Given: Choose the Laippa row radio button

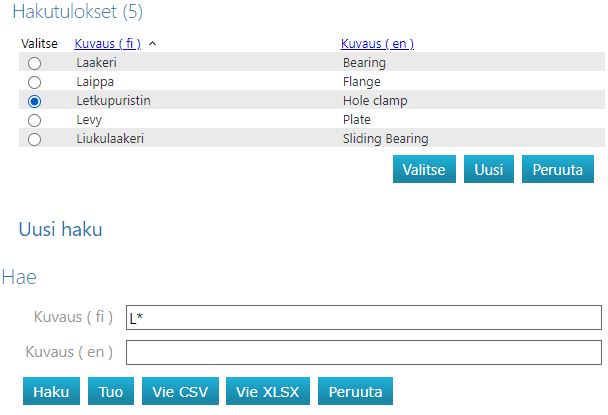Looking at the screenshot, I should pyautogui.click(x=35, y=82).
